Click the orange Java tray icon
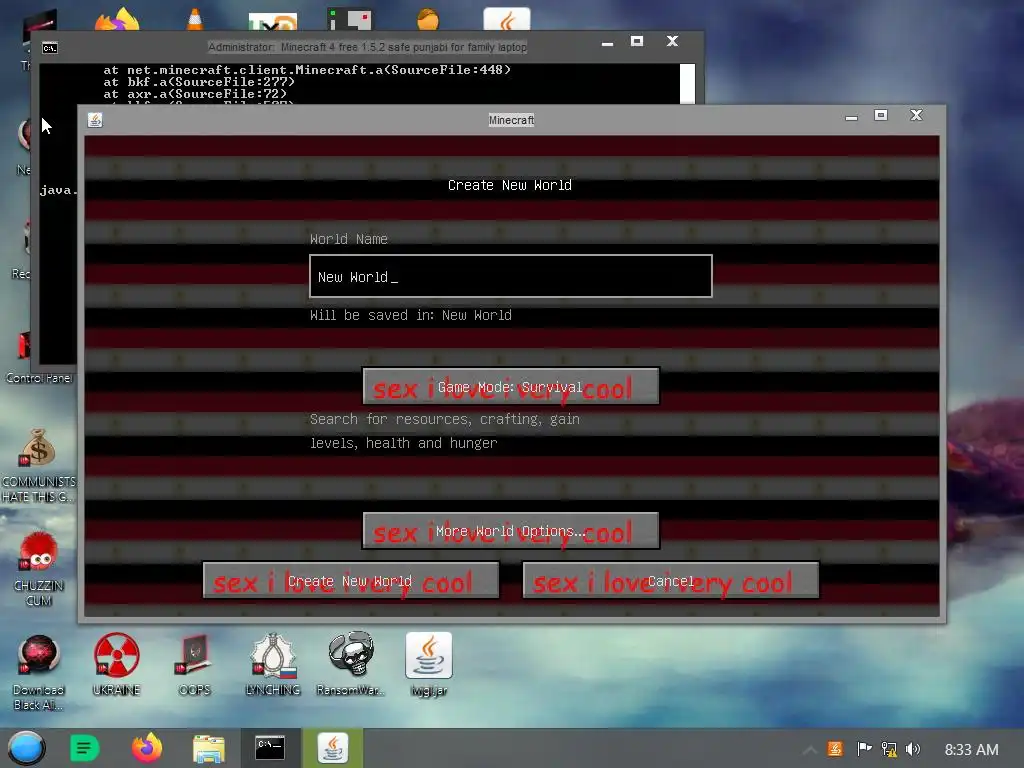 [835, 748]
